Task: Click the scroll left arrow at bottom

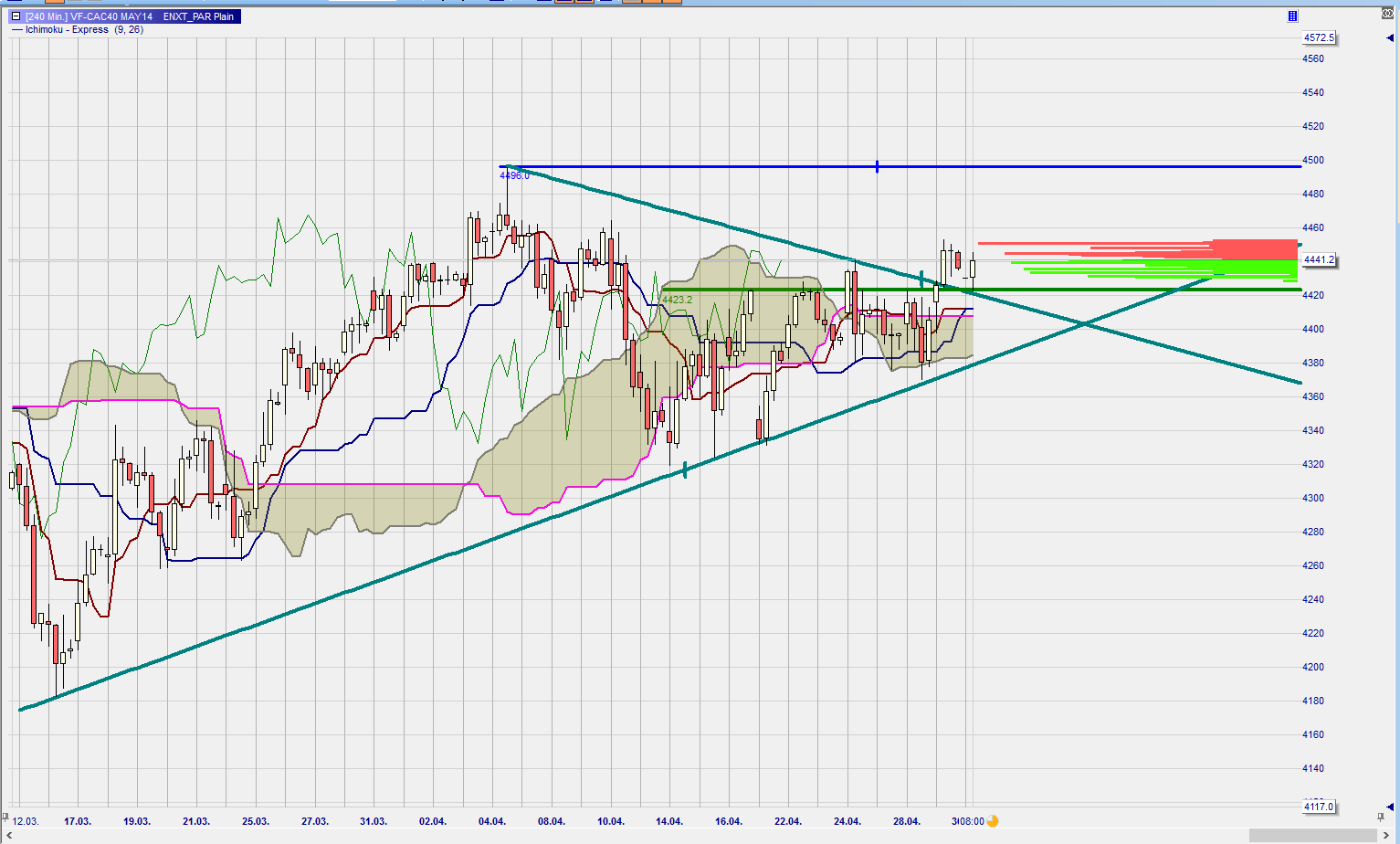Action: (x=7, y=836)
